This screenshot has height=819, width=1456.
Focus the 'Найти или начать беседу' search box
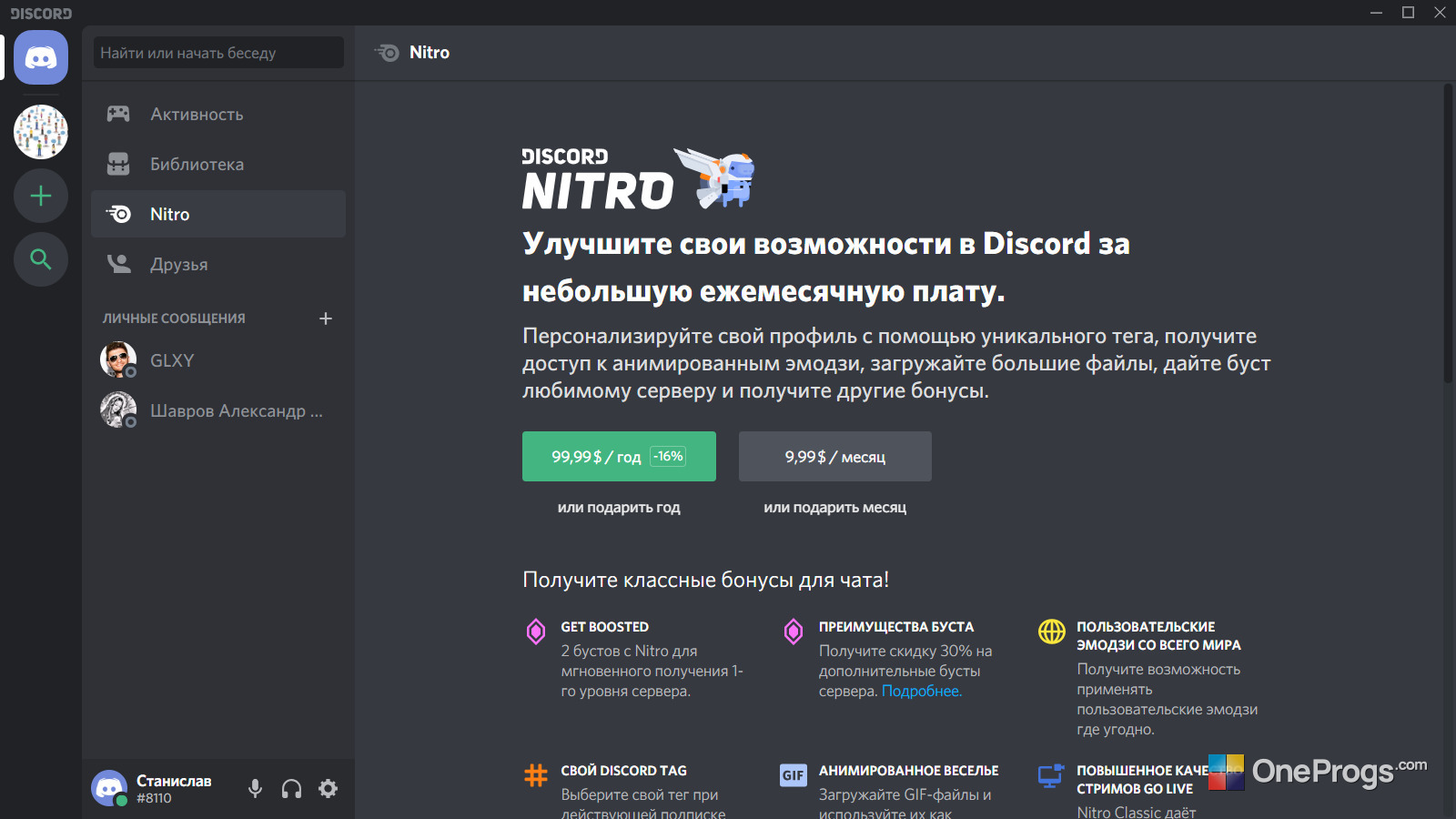(x=218, y=52)
